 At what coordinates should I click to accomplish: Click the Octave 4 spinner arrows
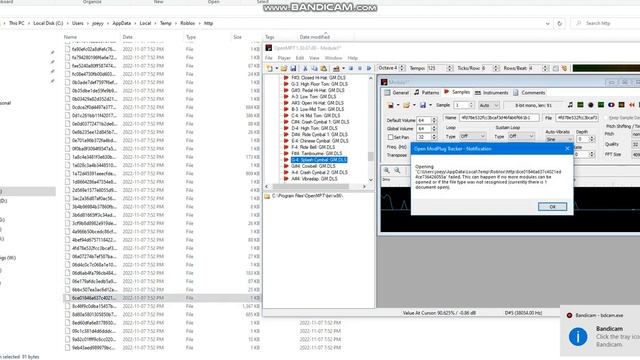tap(402, 68)
